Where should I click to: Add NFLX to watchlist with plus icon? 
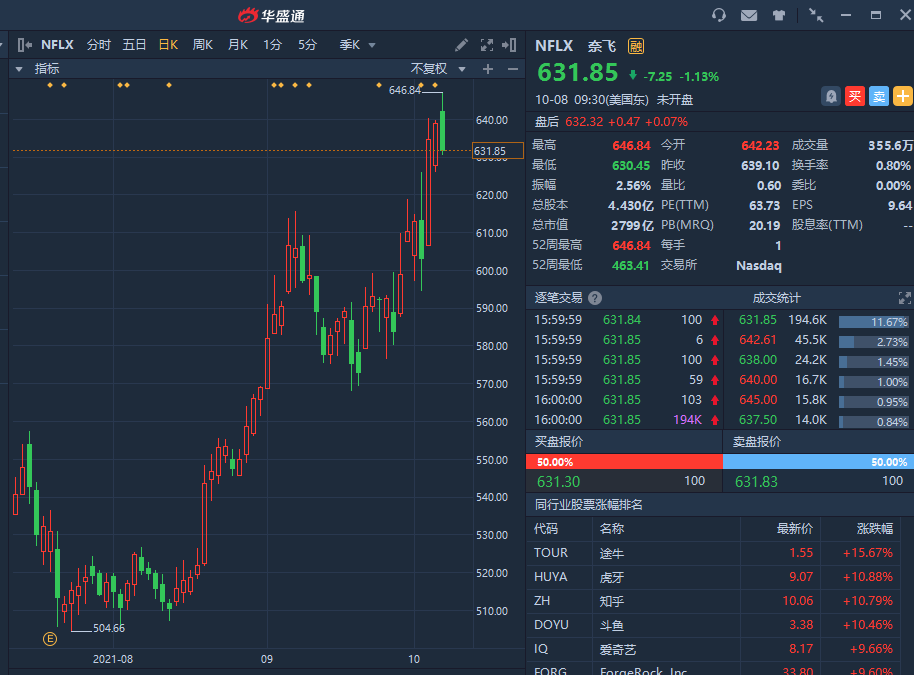[903, 96]
